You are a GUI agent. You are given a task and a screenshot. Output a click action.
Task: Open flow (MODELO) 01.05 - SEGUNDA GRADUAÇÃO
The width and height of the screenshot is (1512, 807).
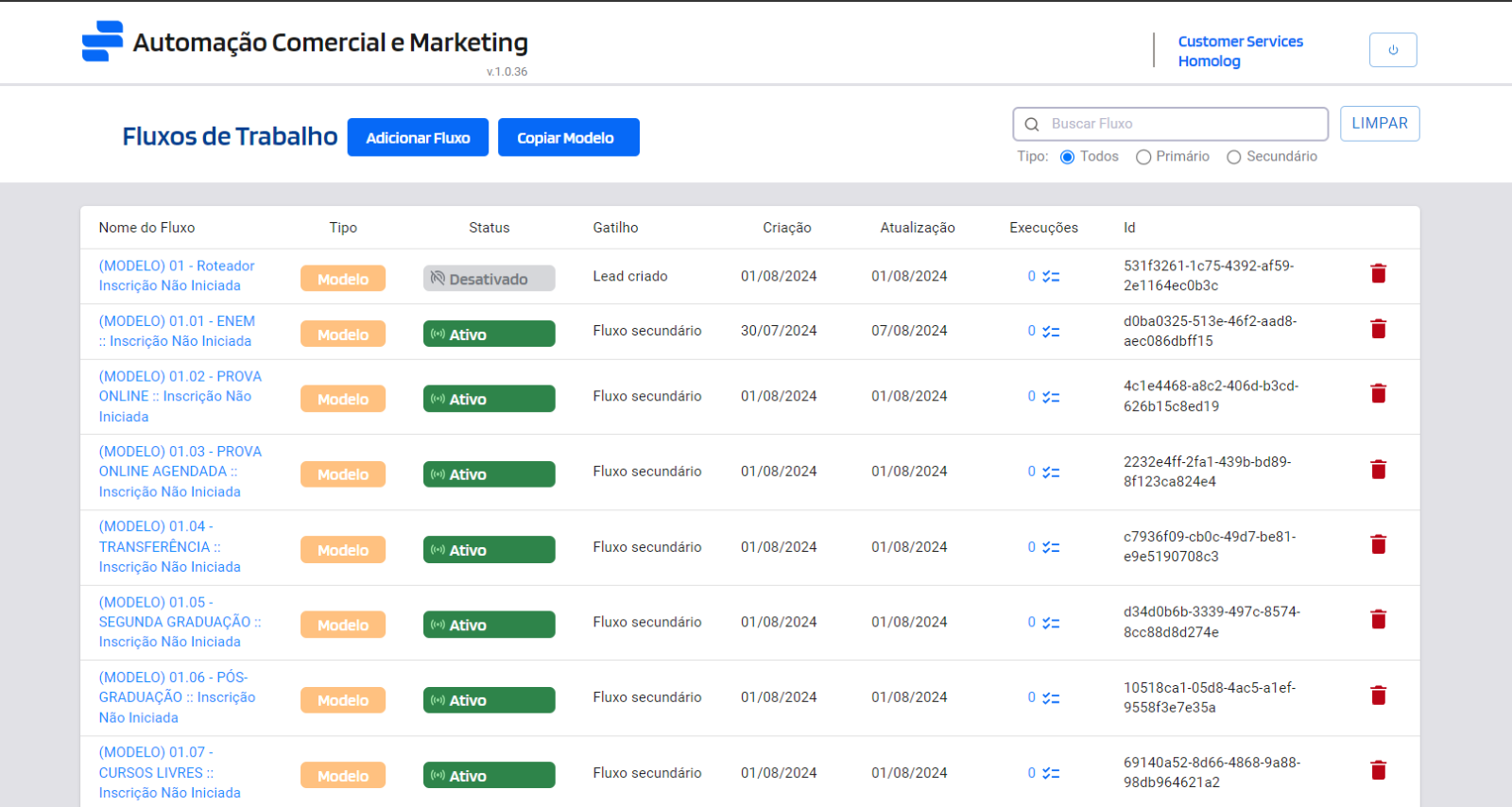click(180, 622)
